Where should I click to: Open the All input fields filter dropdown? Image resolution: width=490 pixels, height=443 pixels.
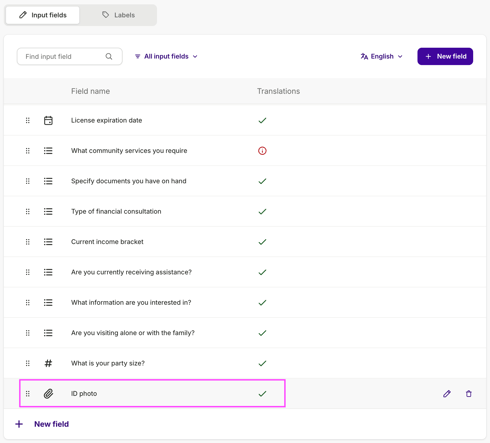click(166, 56)
